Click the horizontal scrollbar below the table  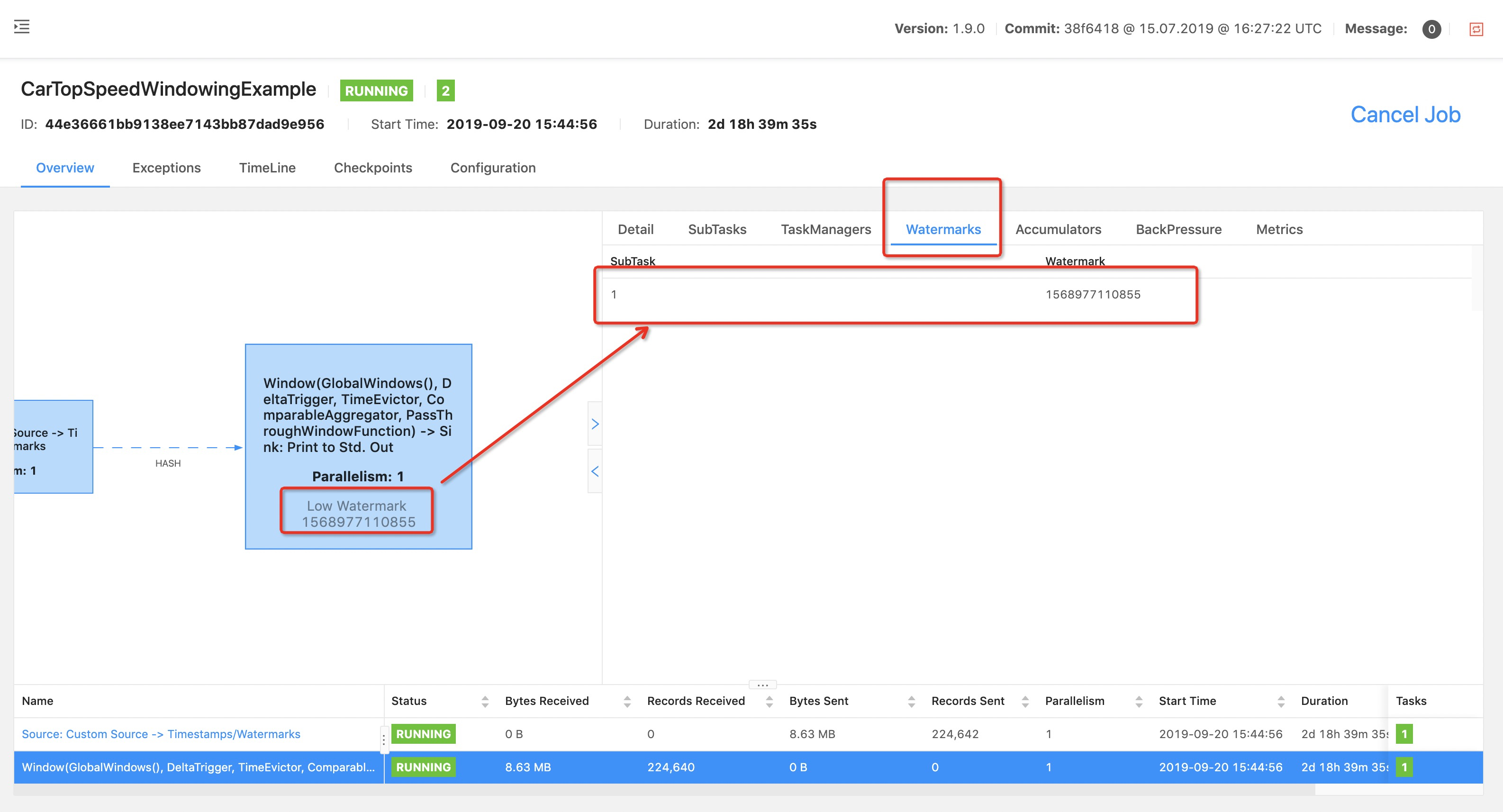point(664,789)
